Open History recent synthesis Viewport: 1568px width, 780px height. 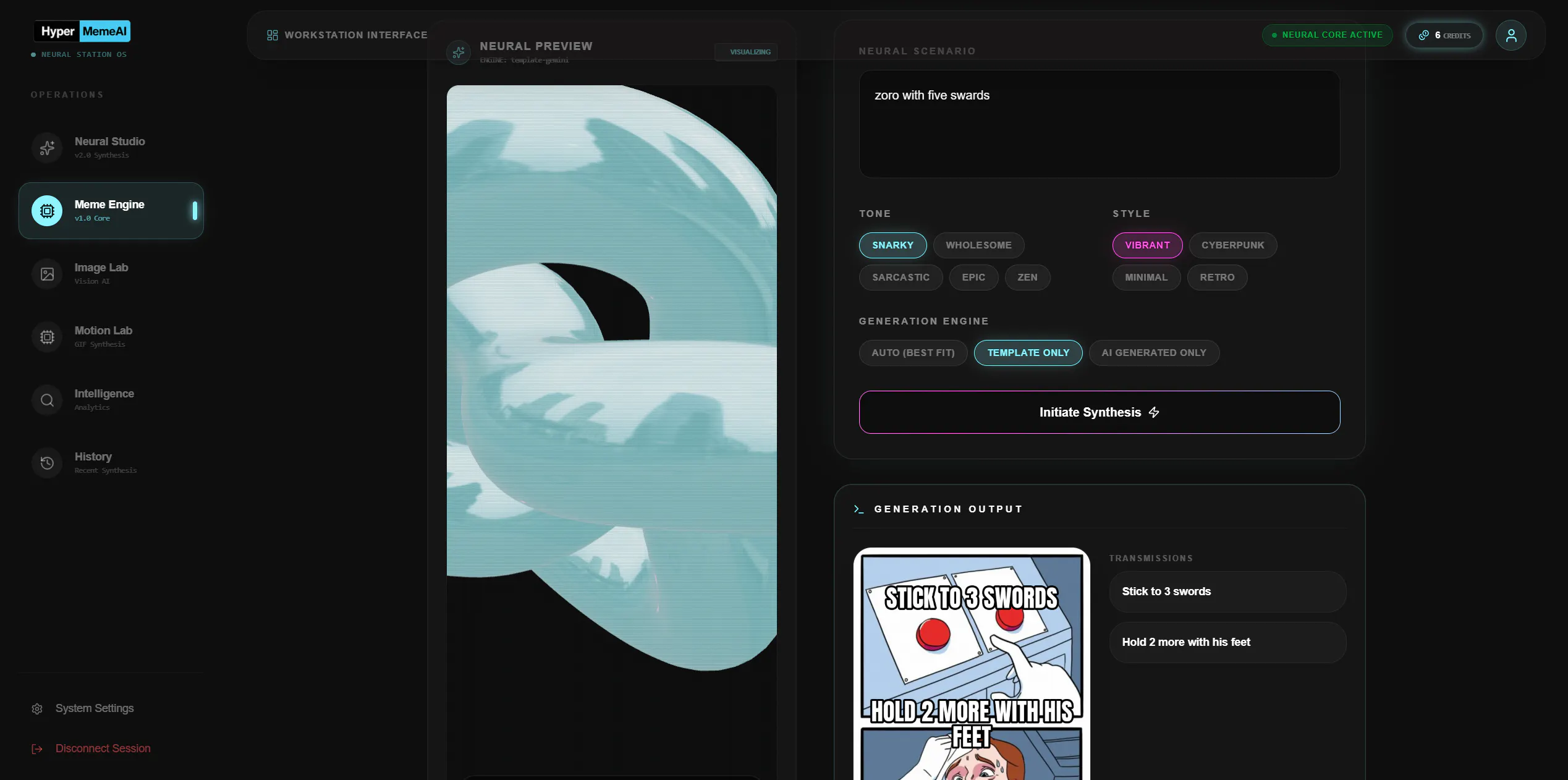[111, 463]
